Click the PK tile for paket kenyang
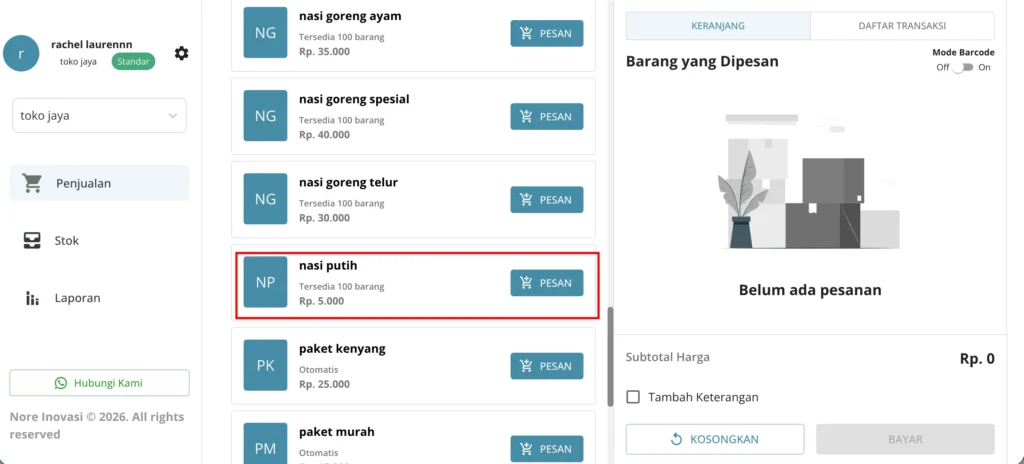 (x=265, y=365)
